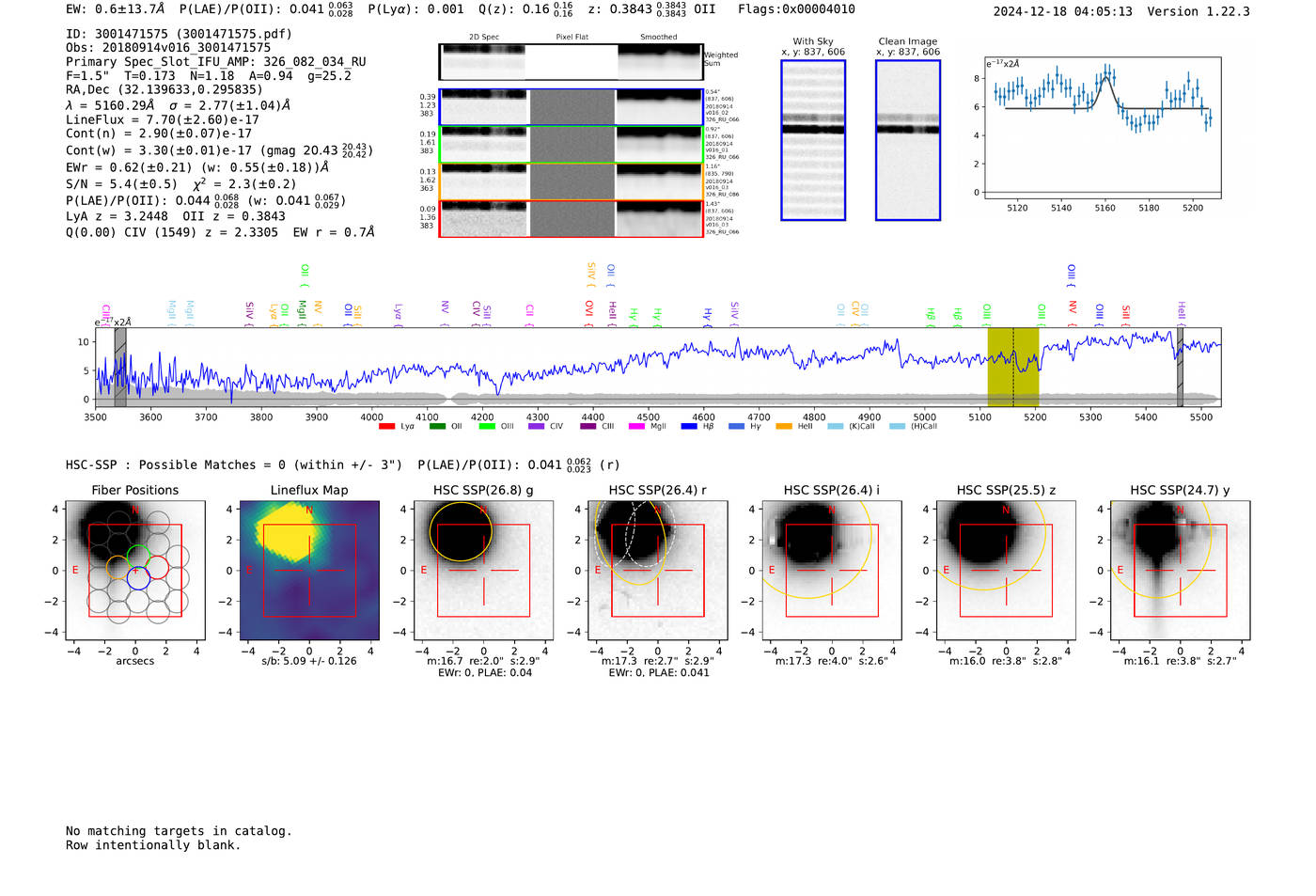Select the blue-bordered 2D fiber spectrum row

(x=572, y=107)
